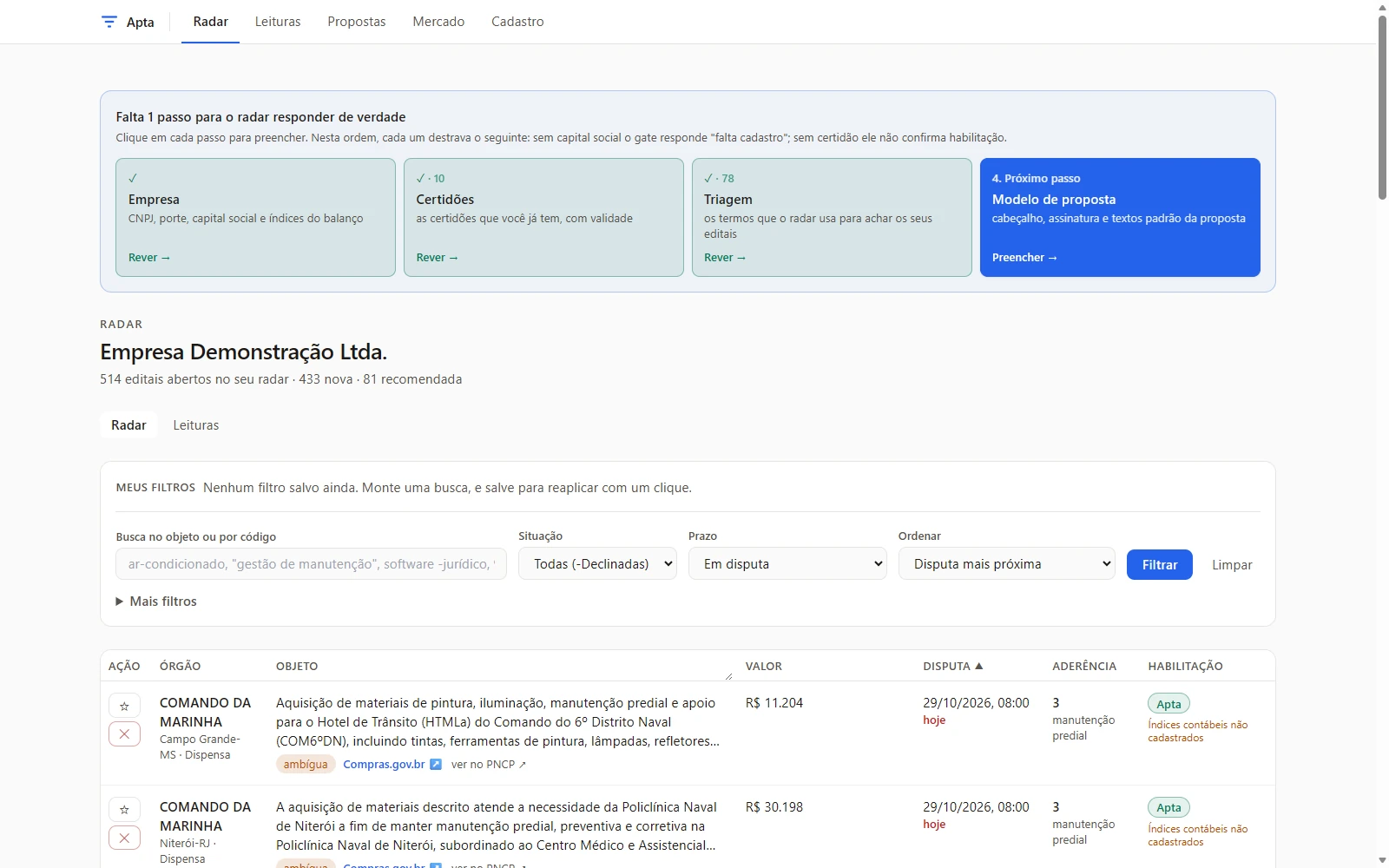Click 'Preencher →' on Modelo de proposta card

(1024, 258)
